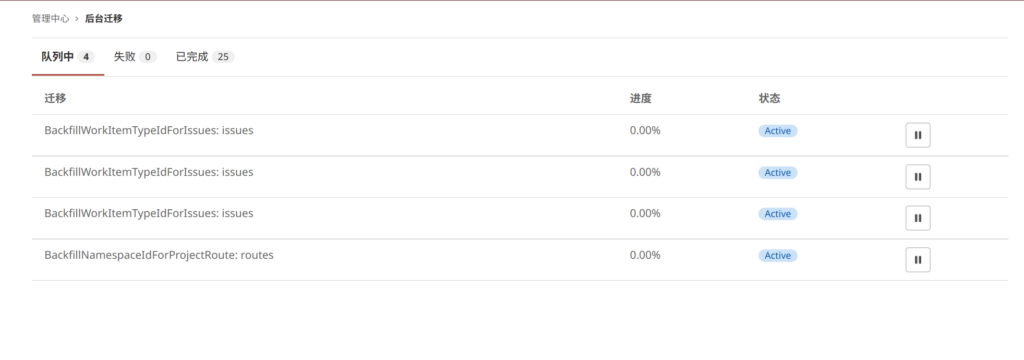
Task: Click the 迁移 column header
Action: pyautogui.click(x=55, y=99)
